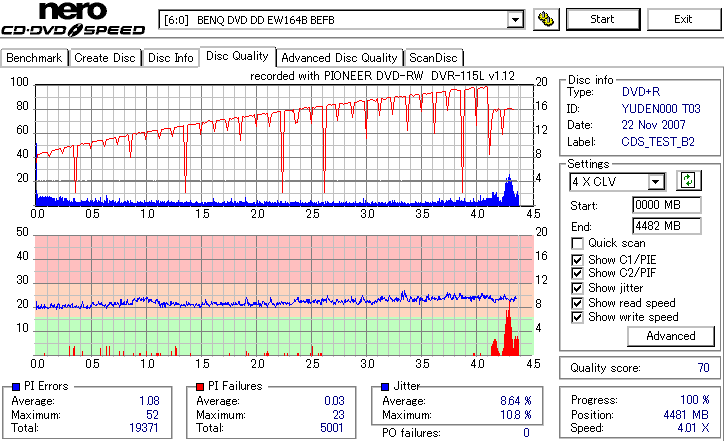Uncheck Show C2/PIF
724x441 pixels.
(577, 273)
